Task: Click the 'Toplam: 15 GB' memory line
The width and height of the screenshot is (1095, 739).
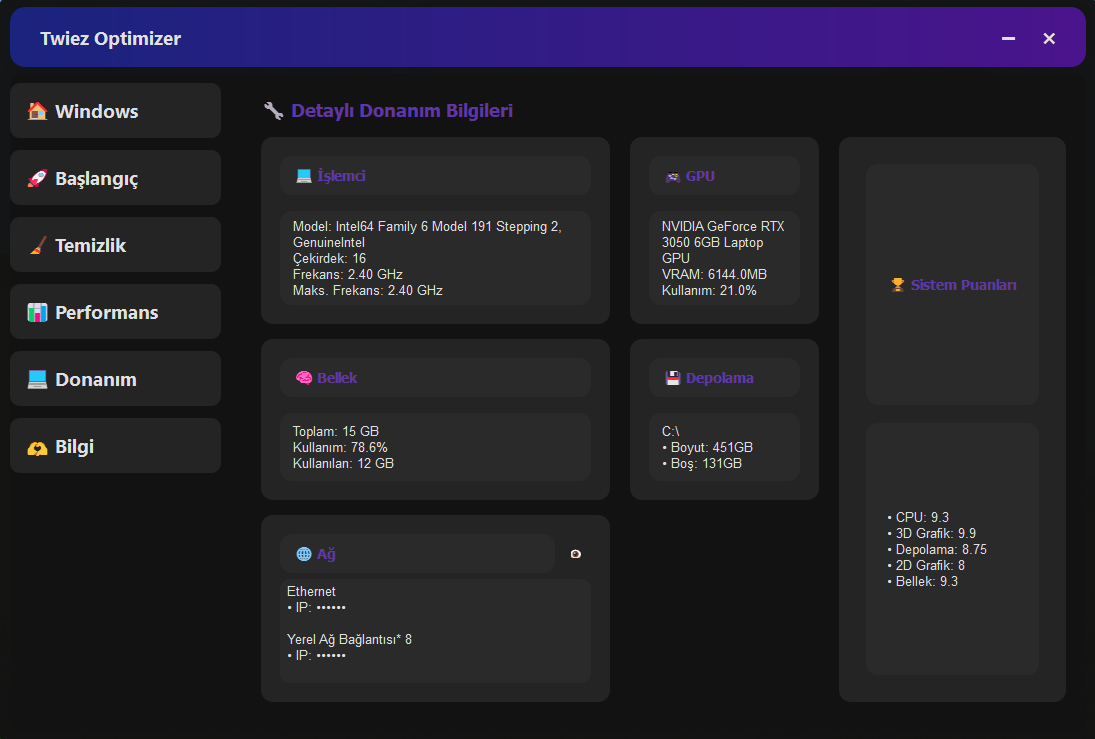Action: 335,432
